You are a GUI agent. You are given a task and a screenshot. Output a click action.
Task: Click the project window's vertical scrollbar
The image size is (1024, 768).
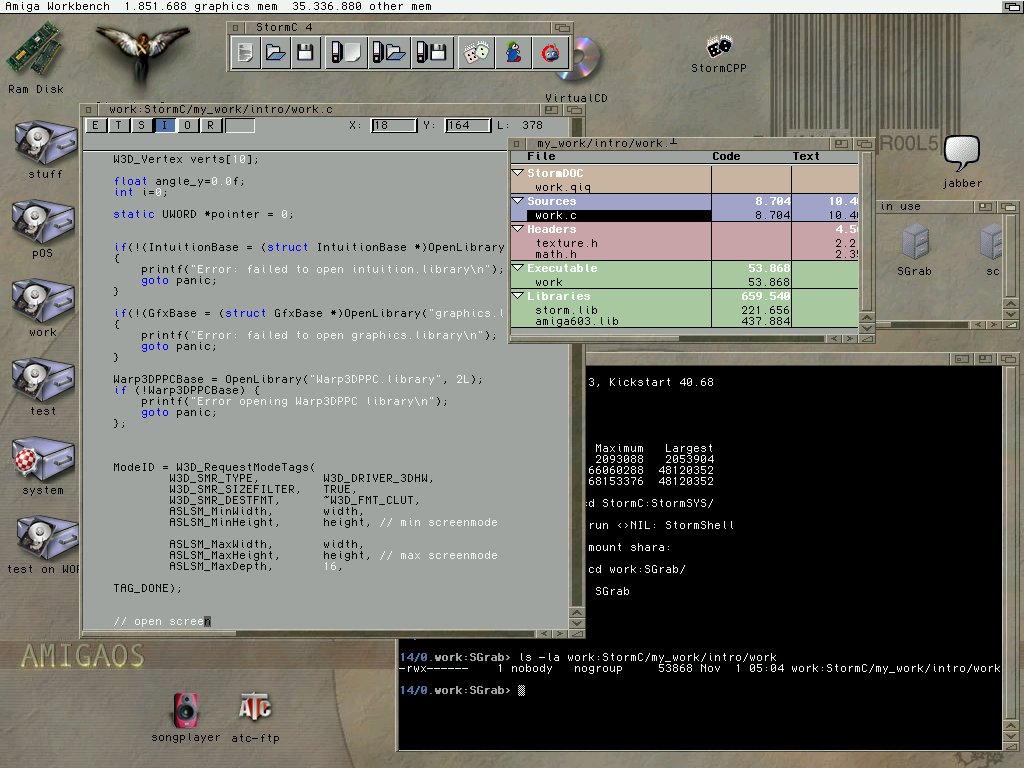tap(867, 232)
